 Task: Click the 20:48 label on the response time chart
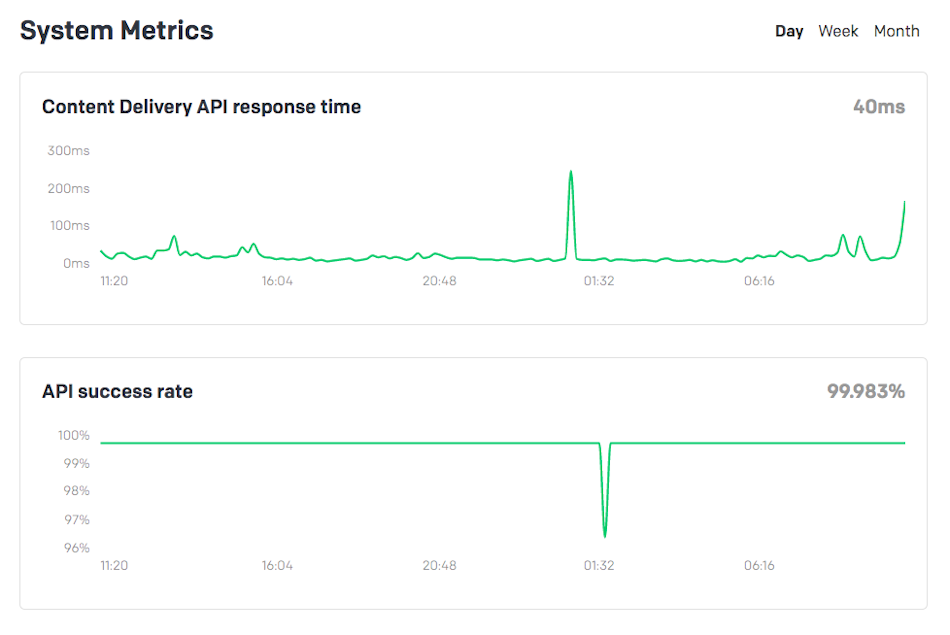tap(439, 281)
